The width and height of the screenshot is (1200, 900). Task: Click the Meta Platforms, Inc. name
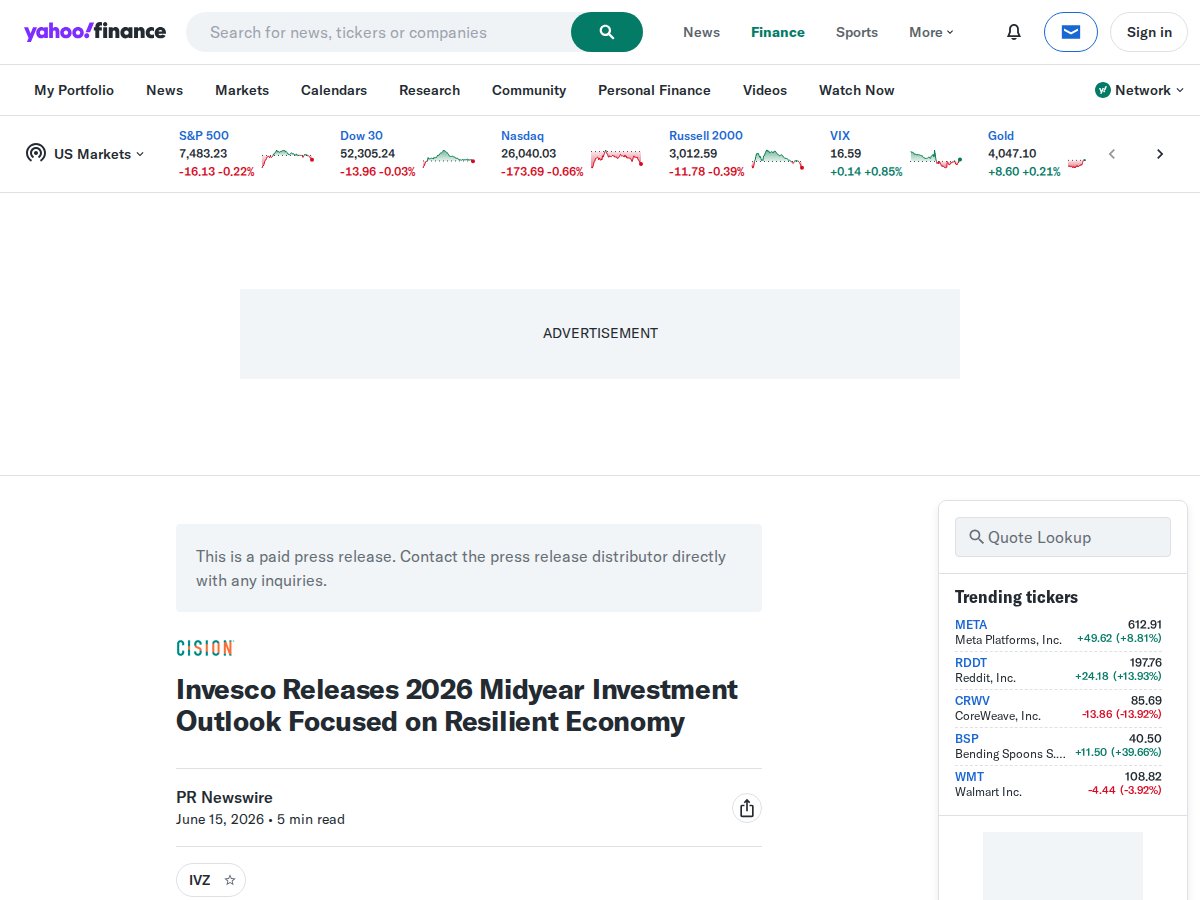1008,640
